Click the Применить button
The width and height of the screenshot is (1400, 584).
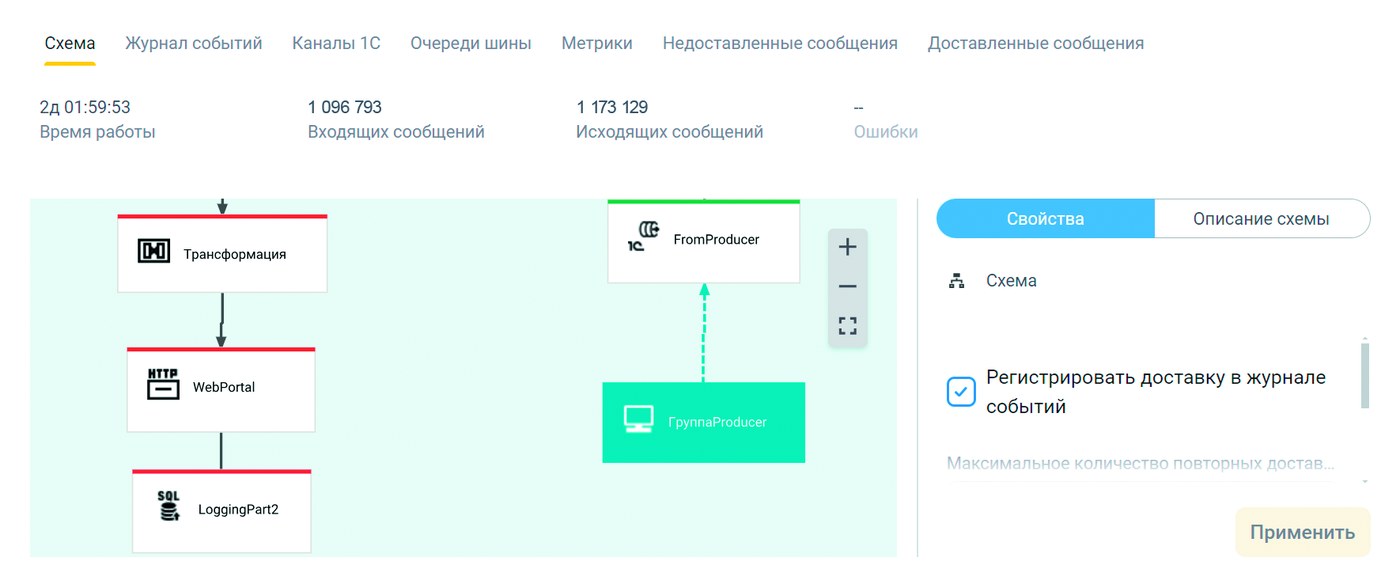tap(1302, 532)
